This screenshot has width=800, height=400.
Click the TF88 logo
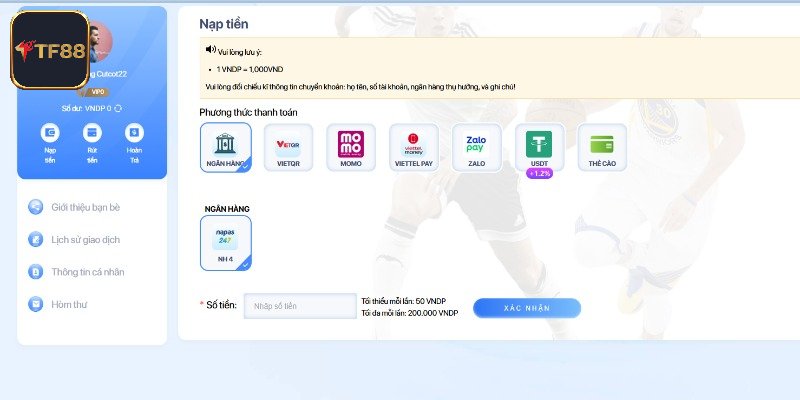click(50, 50)
